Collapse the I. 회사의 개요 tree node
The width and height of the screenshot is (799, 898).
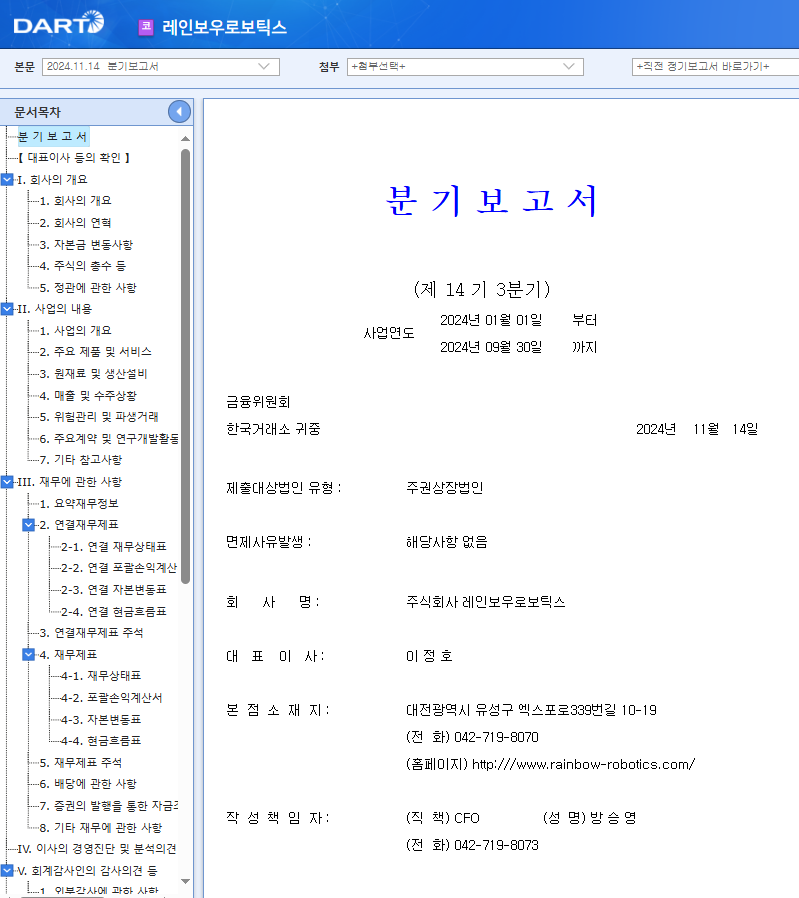pos(7,179)
